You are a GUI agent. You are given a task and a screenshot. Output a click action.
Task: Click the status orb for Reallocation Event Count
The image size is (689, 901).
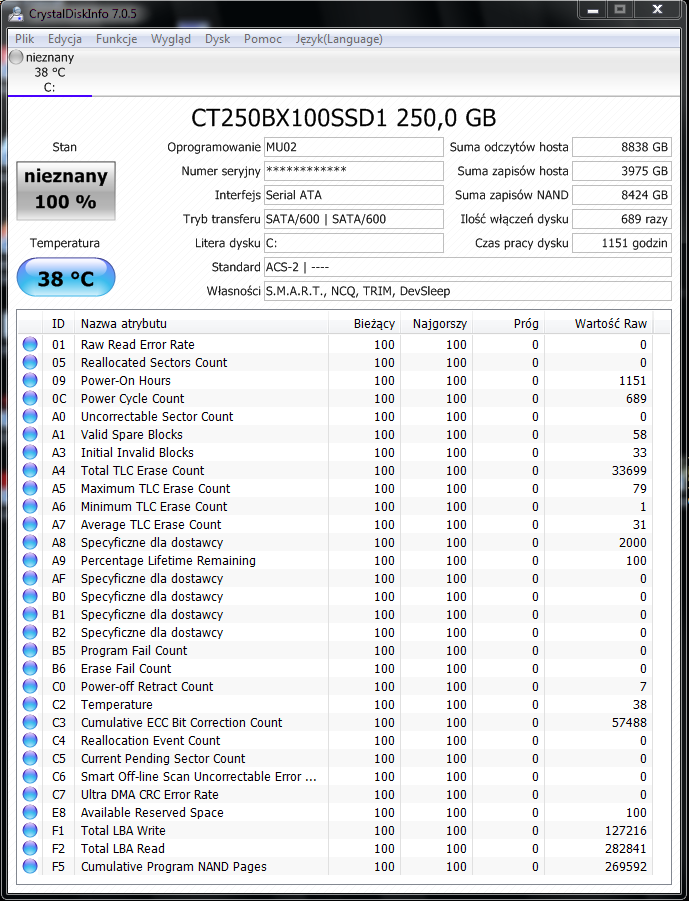(30, 740)
